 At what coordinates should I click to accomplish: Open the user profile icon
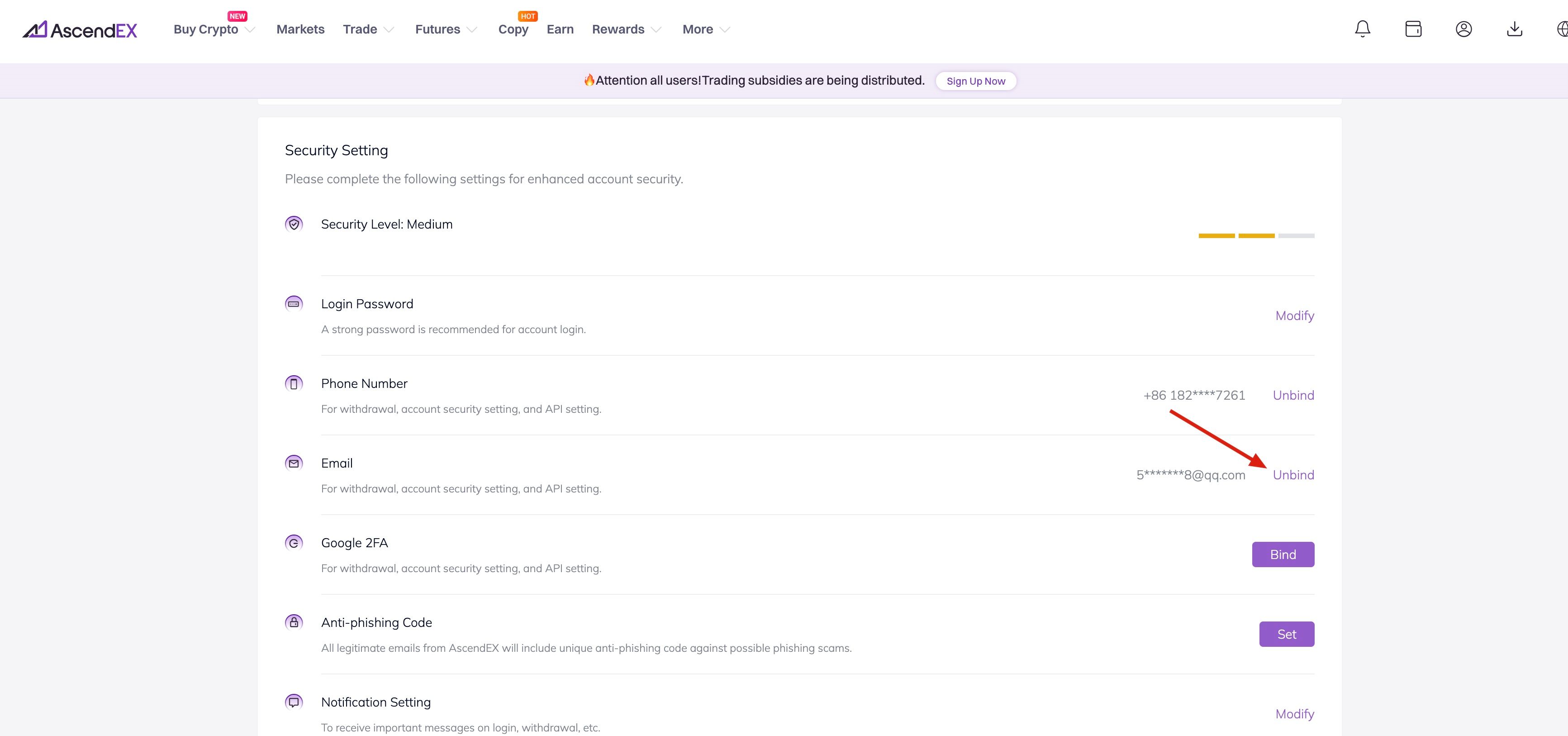[1463, 29]
